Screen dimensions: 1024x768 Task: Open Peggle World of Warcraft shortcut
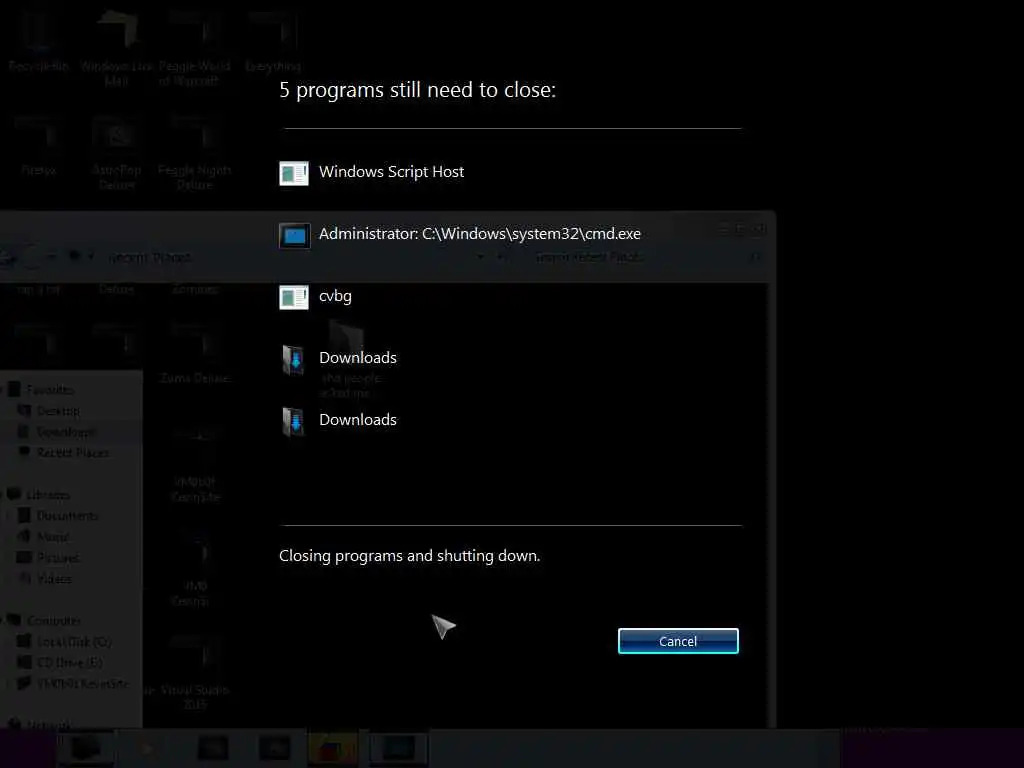click(195, 48)
